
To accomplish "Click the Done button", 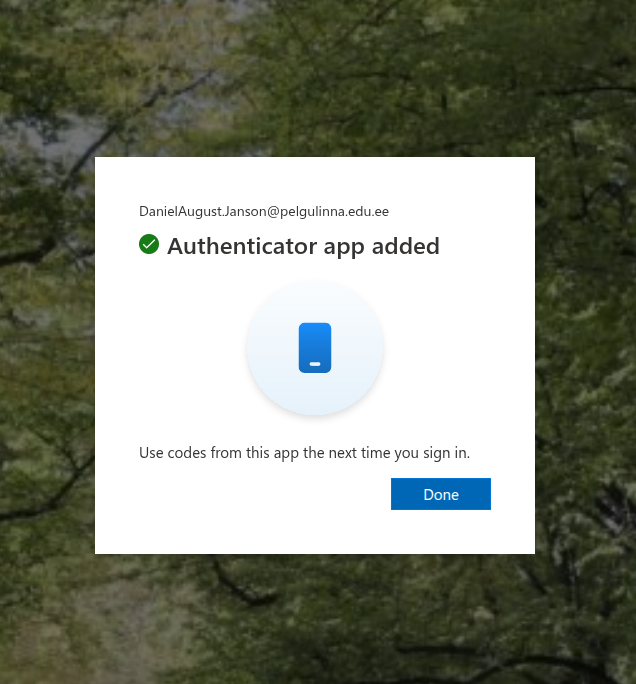I will pos(441,494).
